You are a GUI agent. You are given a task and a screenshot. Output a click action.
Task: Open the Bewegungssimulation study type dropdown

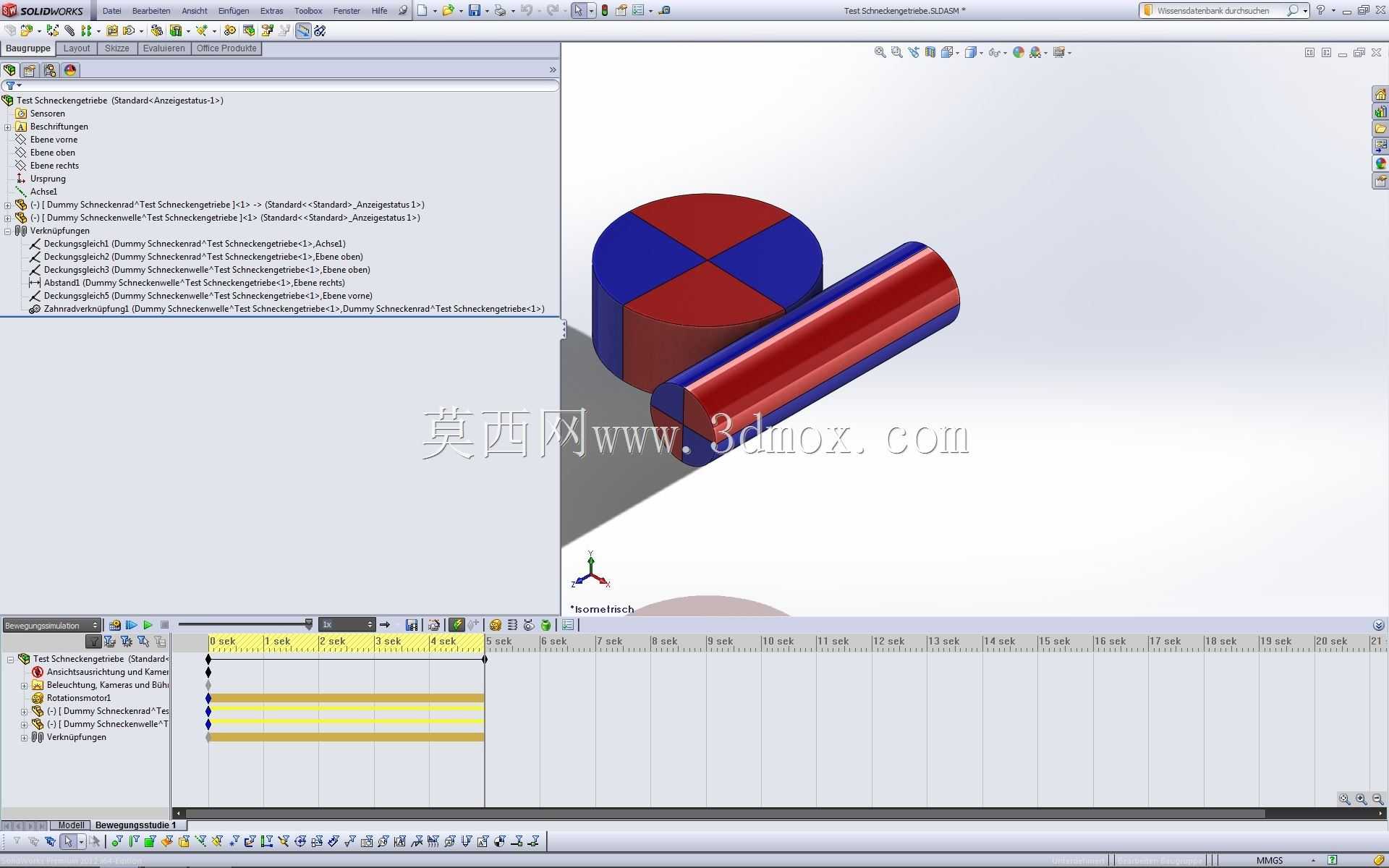click(x=51, y=625)
